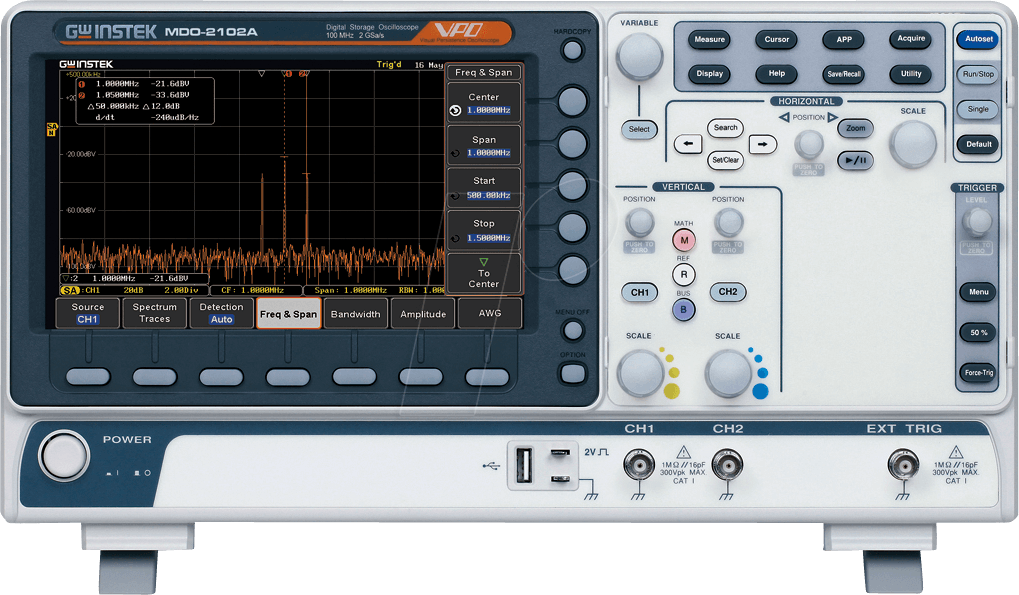Screen dimensions: 1019x595
Task: Click the CH1 vertical Position knob
Action: click(x=639, y=223)
